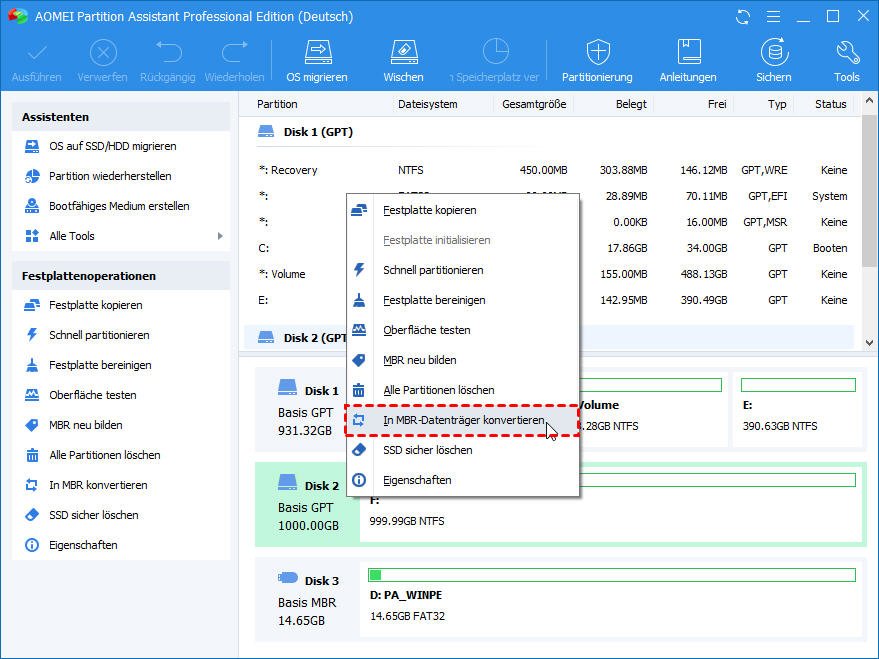Select D: PA_WINPE 14.65GB FAT32 block

pos(611,600)
